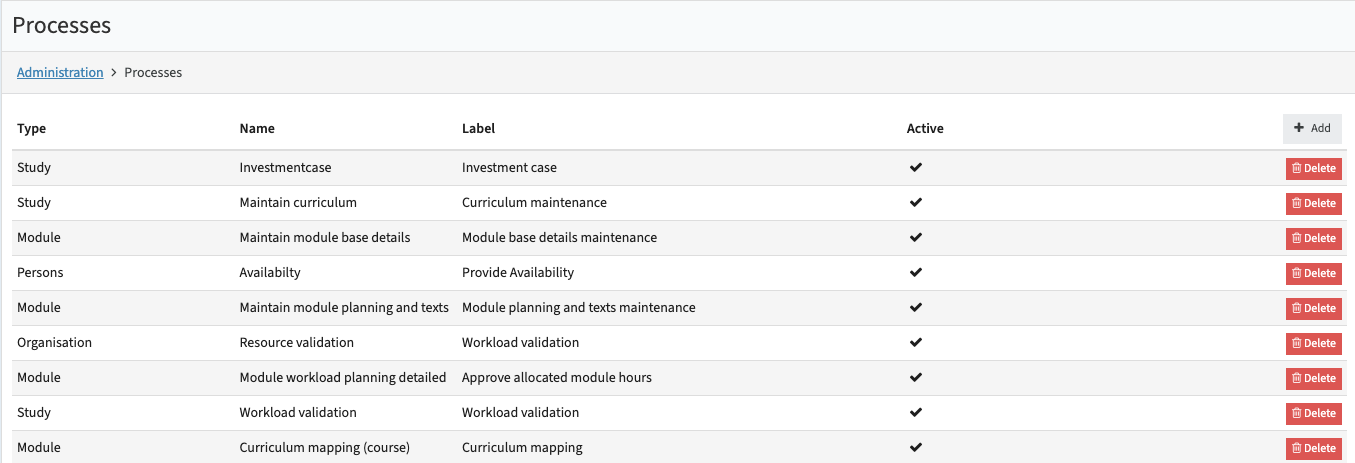Image resolution: width=1355 pixels, height=463 pixels.
Task: Click Active checkmark for Maintain module base details
Action: [x=915, y=237]
